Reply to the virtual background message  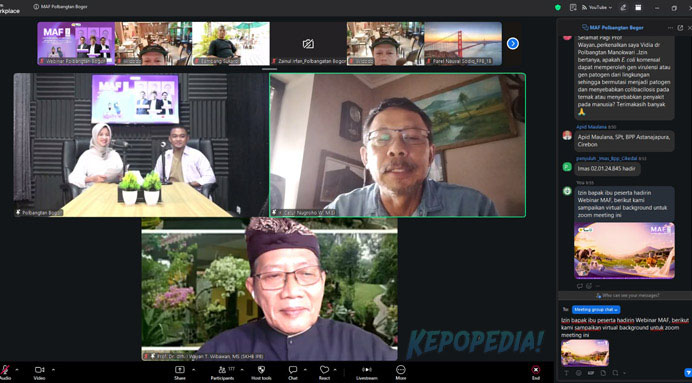click(579, 286)
